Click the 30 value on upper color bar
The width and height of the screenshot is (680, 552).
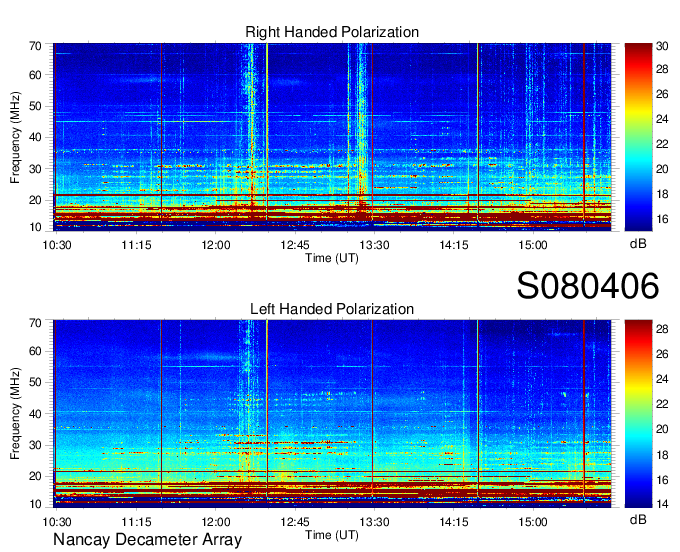[x=662, y=46]
